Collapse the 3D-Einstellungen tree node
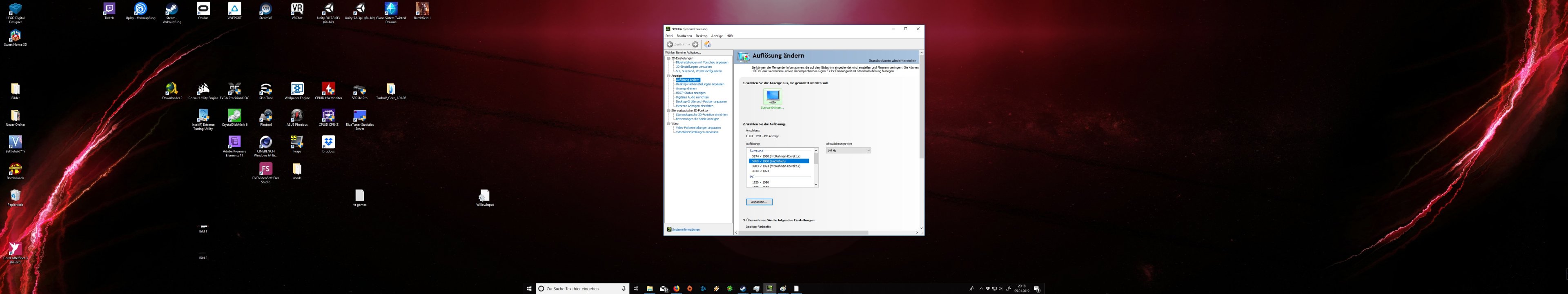This screenshot has height=294, width=1568. click(668, 58)
